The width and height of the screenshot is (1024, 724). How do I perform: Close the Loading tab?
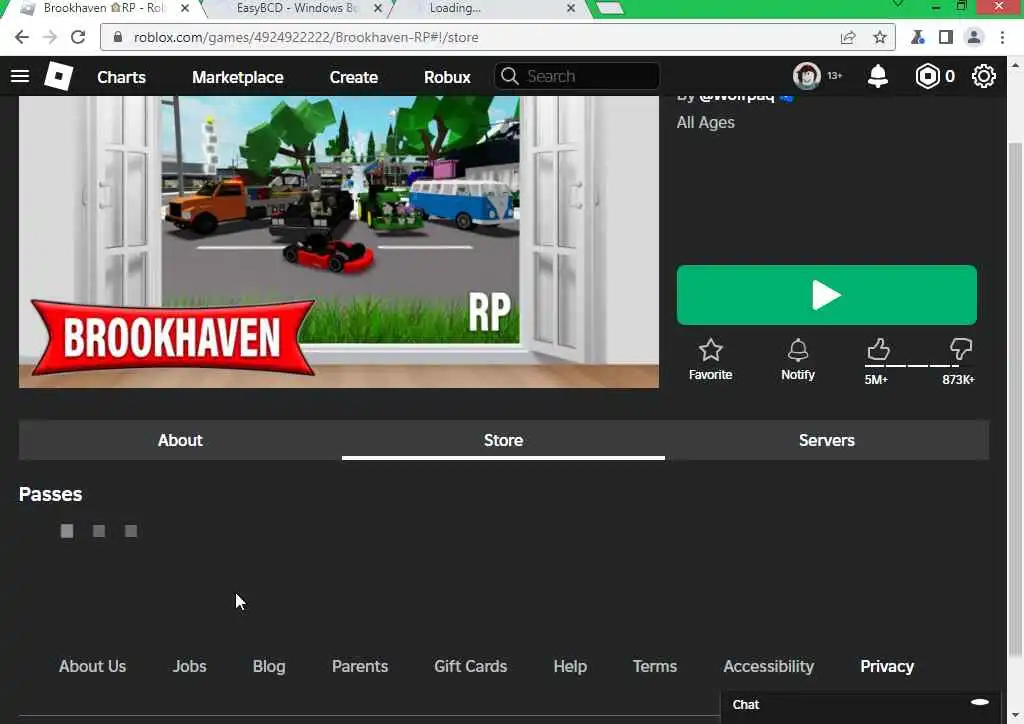coord(570,8)
